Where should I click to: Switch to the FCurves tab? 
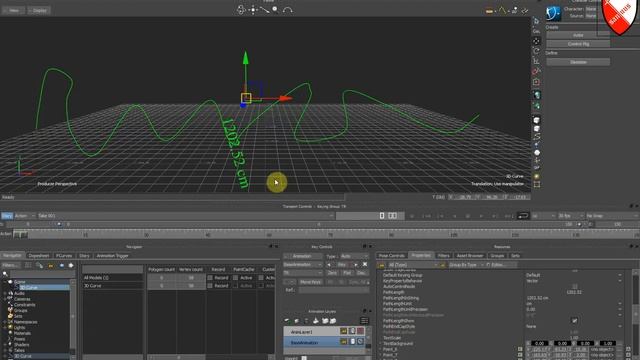pyautogui.click(x=64, y=256)
